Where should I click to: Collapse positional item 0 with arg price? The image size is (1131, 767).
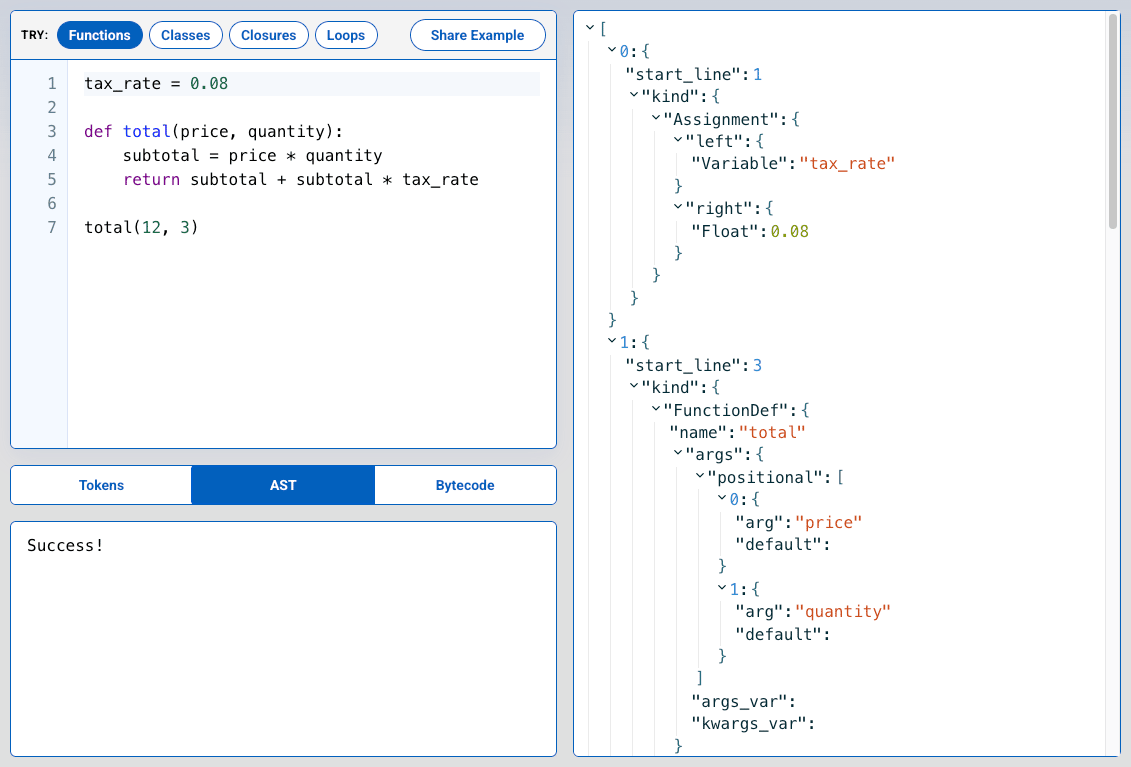point(722,497)
